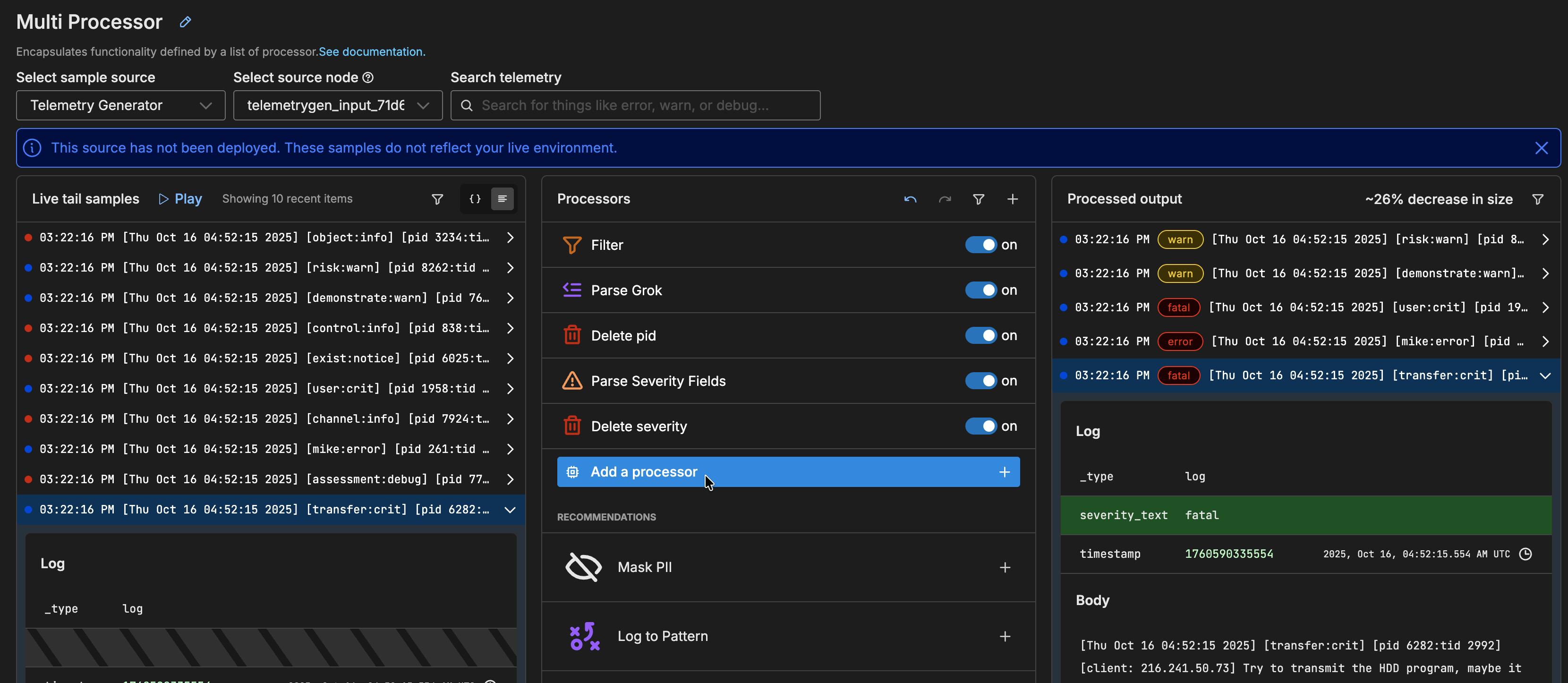Expand the object:info log sample row
Image resolution: width=1568 pixels, height=683 pixels.
(510, 238)
